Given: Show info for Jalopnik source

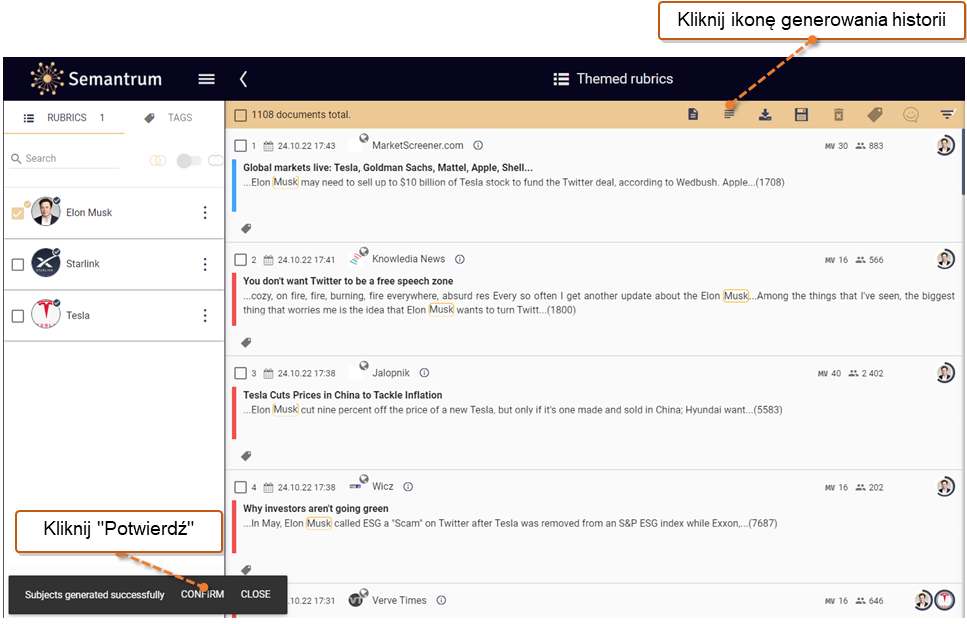Looking at the screenshot, I should coord(424,373).
